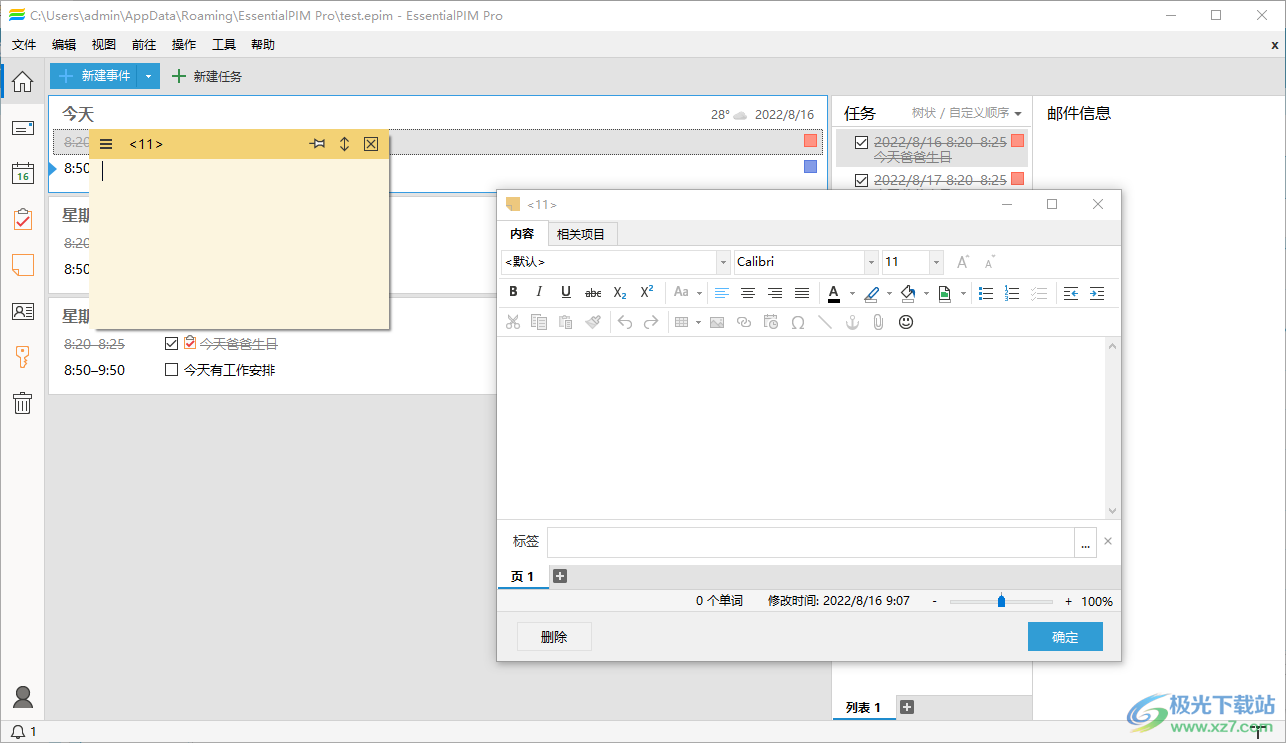Expand the New Event dropdown arrow
This screenshot has width=1286, height=743.
pos(148,76)
